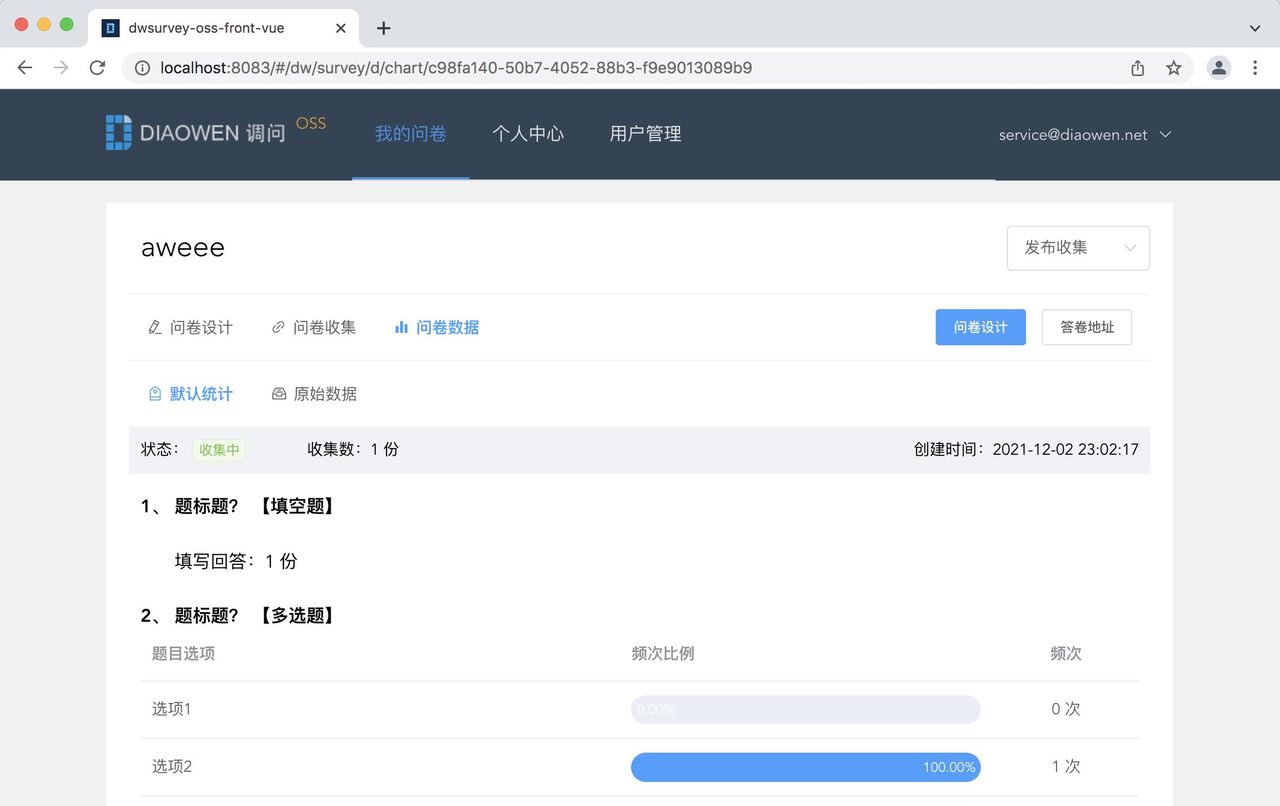Click the blue 问卷设计 button
The image size is (1280, 806).
coord(980,327)
